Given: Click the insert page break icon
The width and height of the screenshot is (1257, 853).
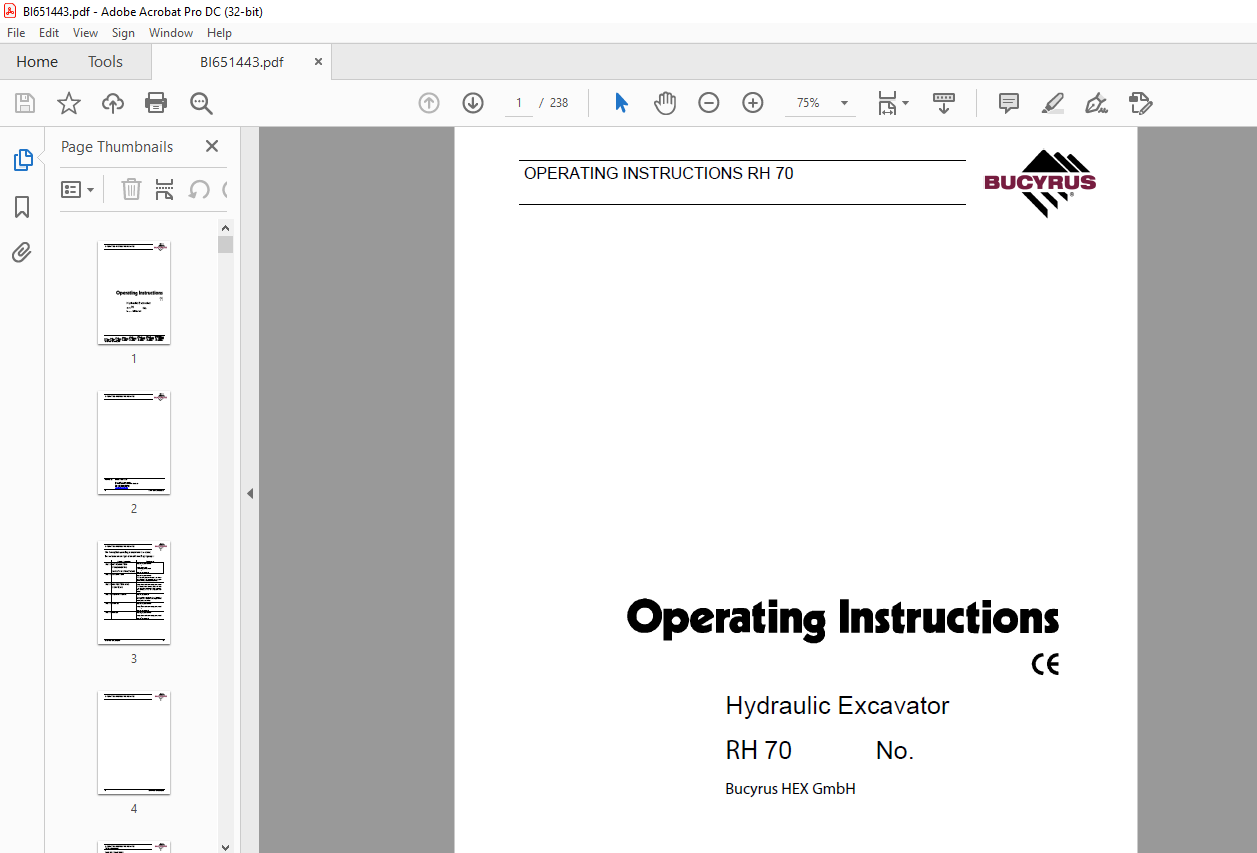Looking at the screenshot, I should pos(165,189).
